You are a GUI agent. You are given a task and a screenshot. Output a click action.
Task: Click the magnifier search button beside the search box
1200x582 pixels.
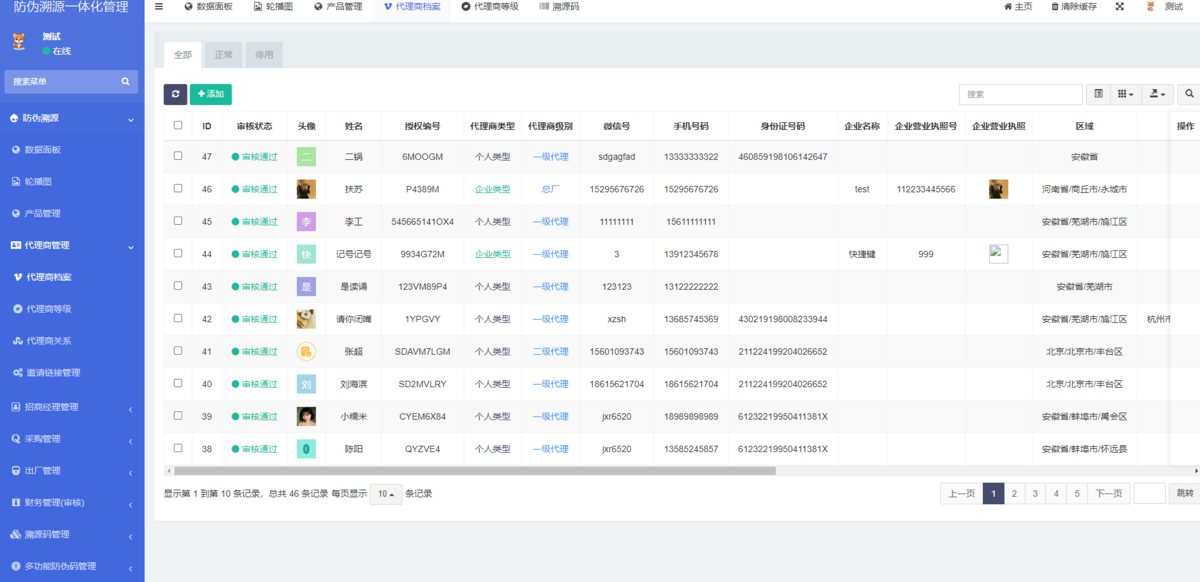pos(1188,94)
